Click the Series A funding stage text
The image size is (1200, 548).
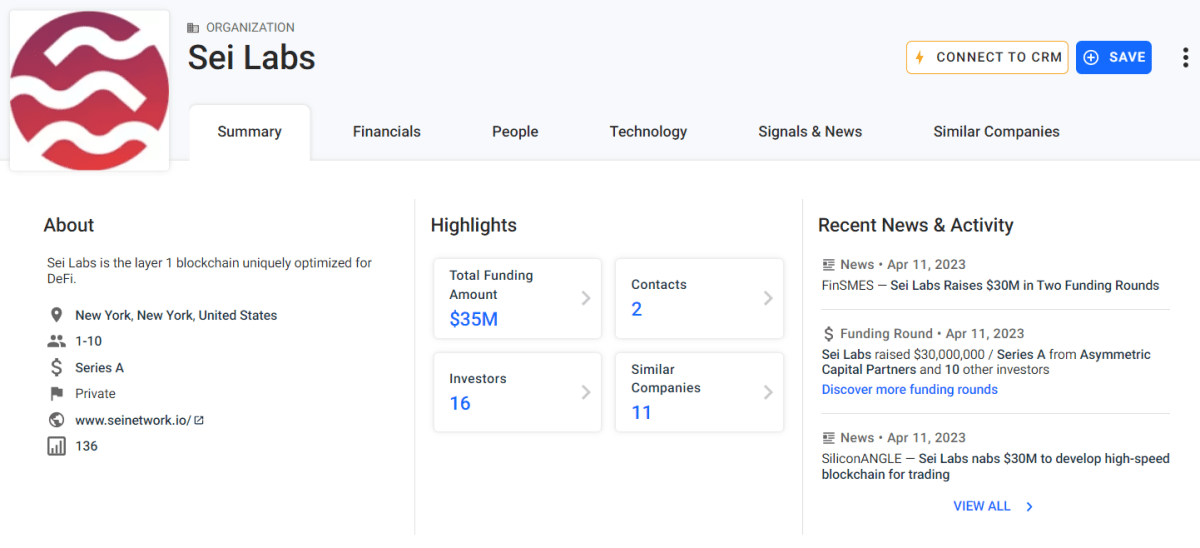(99, 368)
